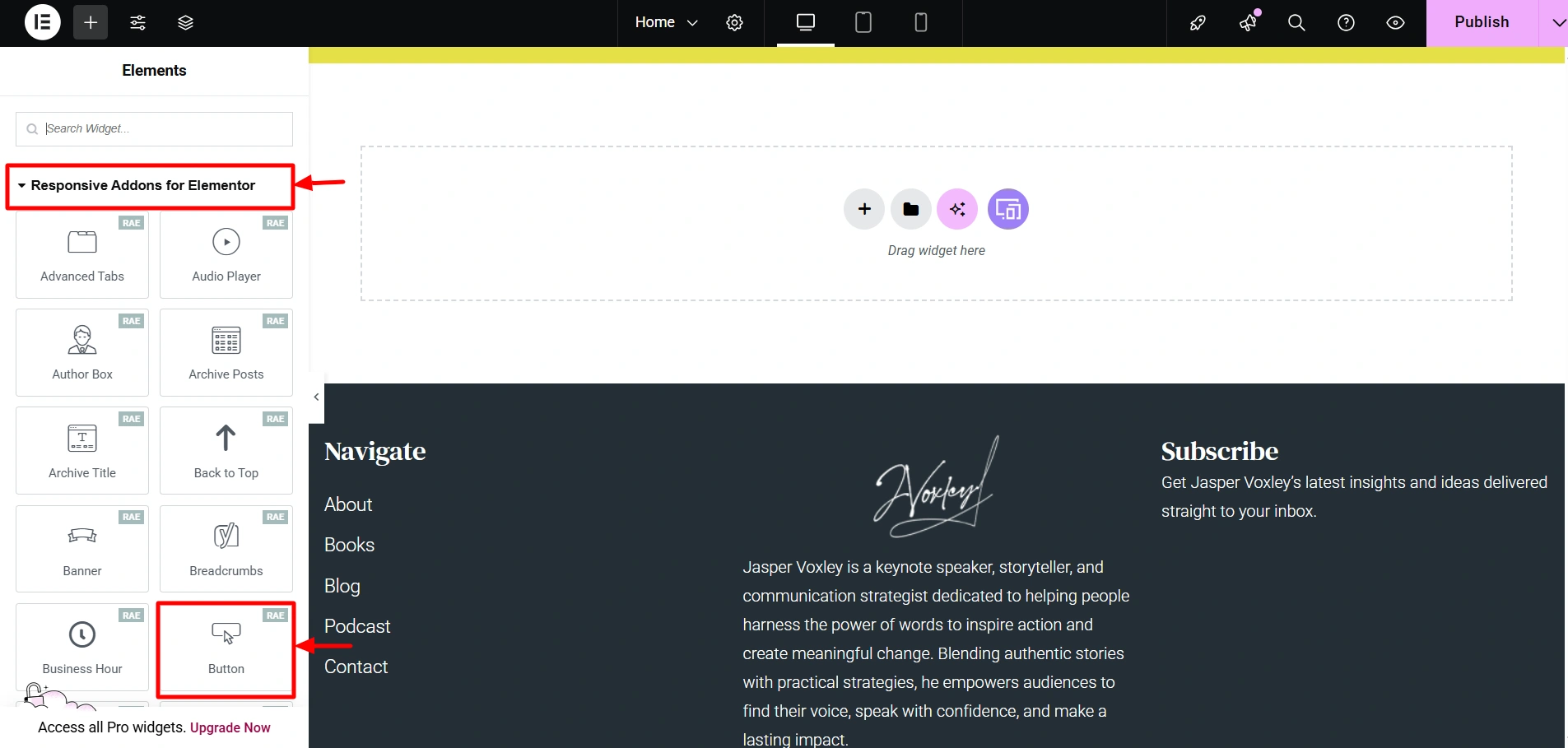Viewport: 1568px width, 748px height.
Task: Click the Contact footer link
Action: pos(356,667)
